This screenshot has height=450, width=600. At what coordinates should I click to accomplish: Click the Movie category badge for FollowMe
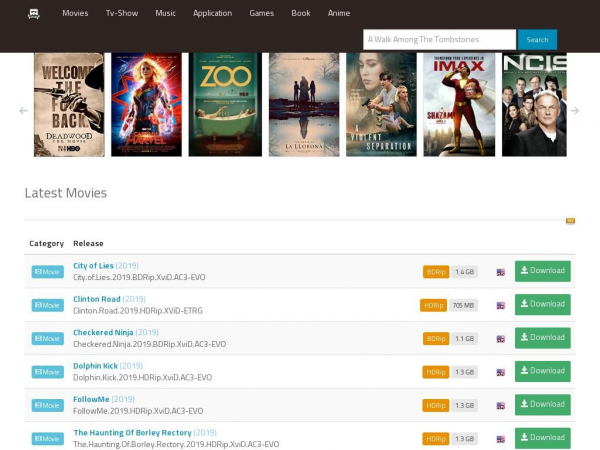coord(47,405)
